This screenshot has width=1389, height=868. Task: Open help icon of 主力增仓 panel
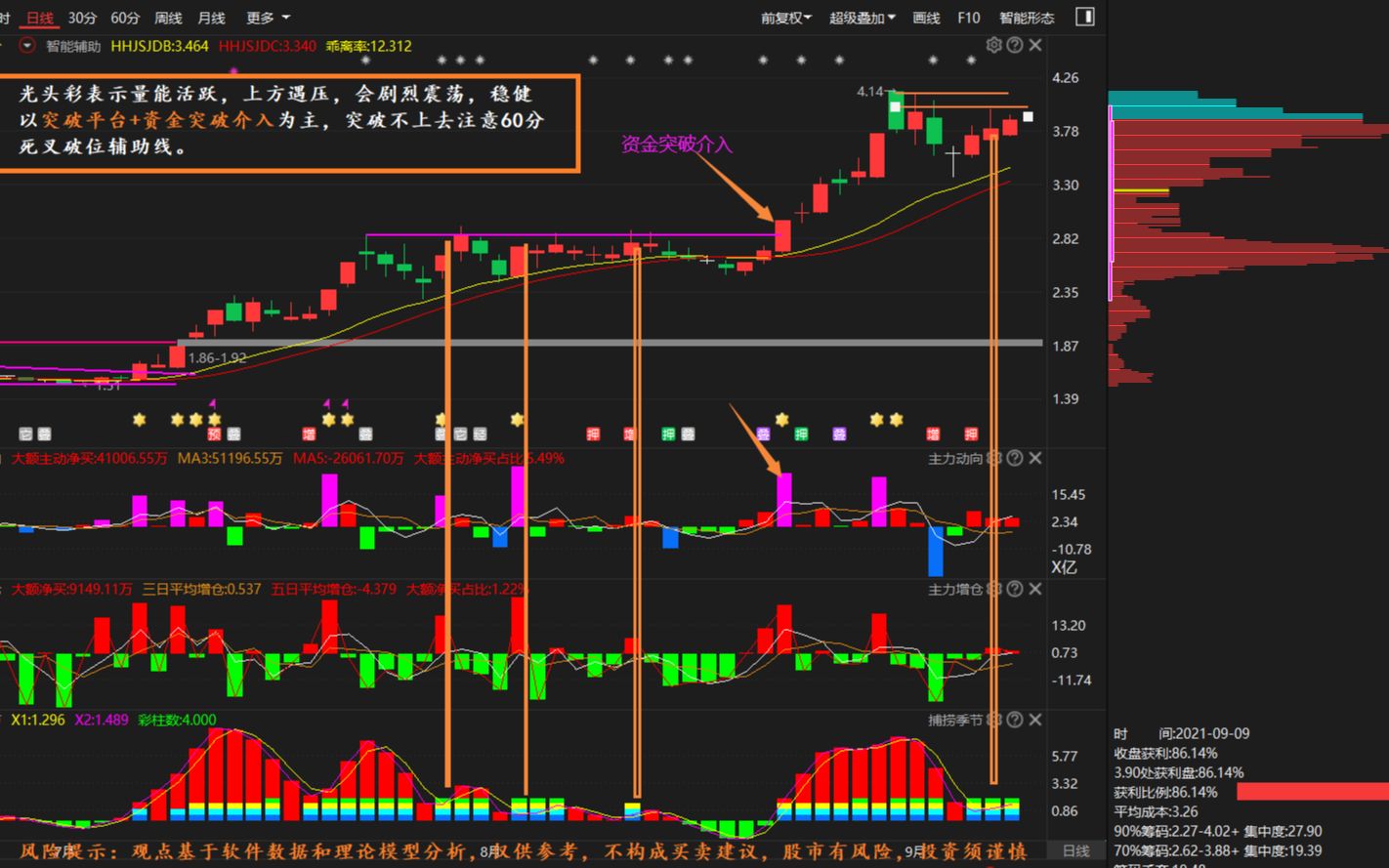1015,589
